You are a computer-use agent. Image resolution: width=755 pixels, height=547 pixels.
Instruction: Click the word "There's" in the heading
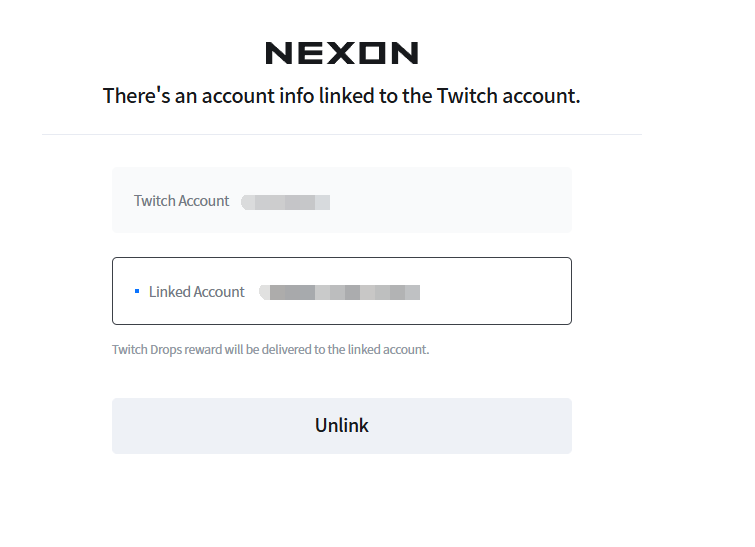click(137, 96)
